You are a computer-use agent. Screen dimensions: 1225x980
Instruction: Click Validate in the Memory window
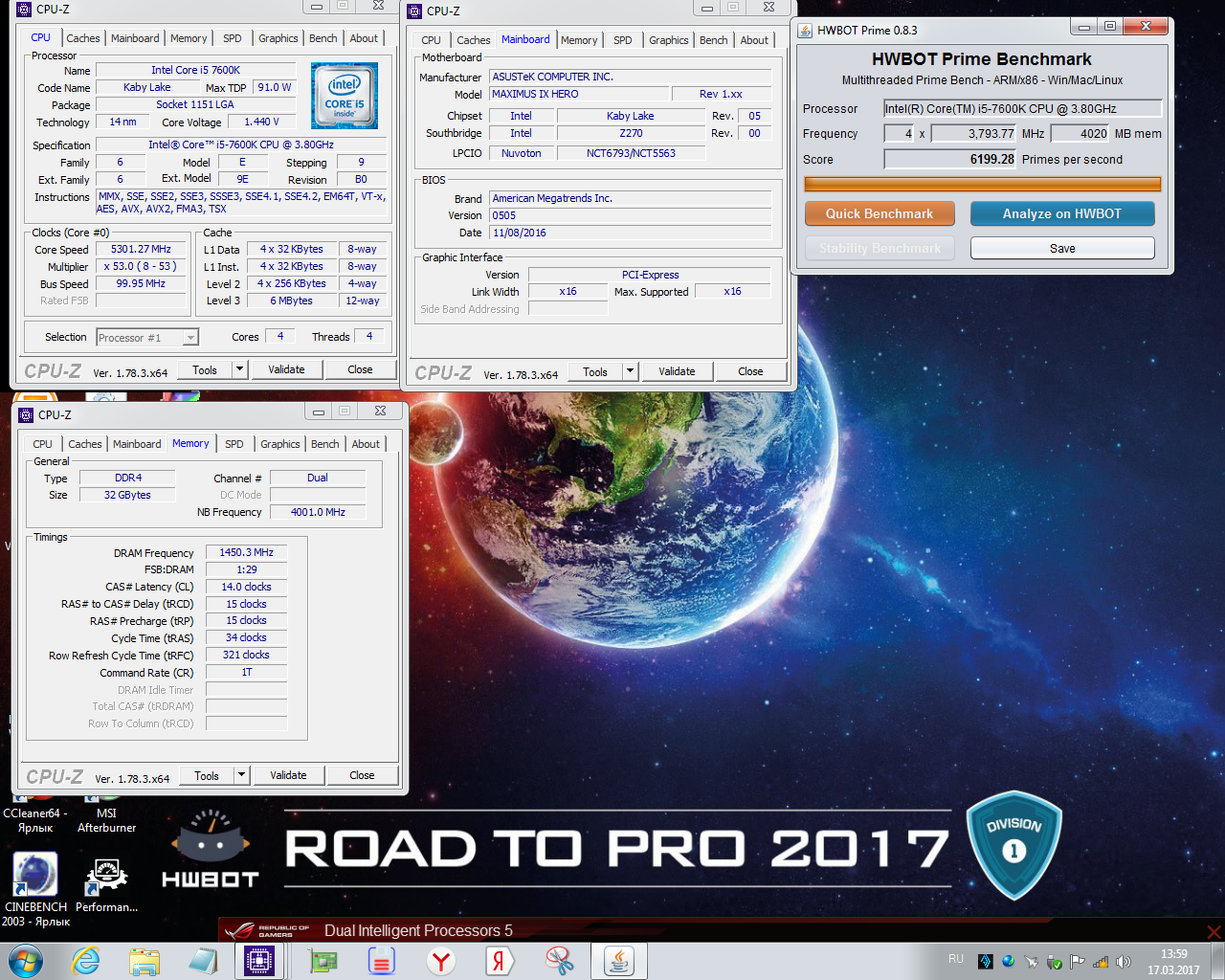pyautogui.click(x=288, y=775)
